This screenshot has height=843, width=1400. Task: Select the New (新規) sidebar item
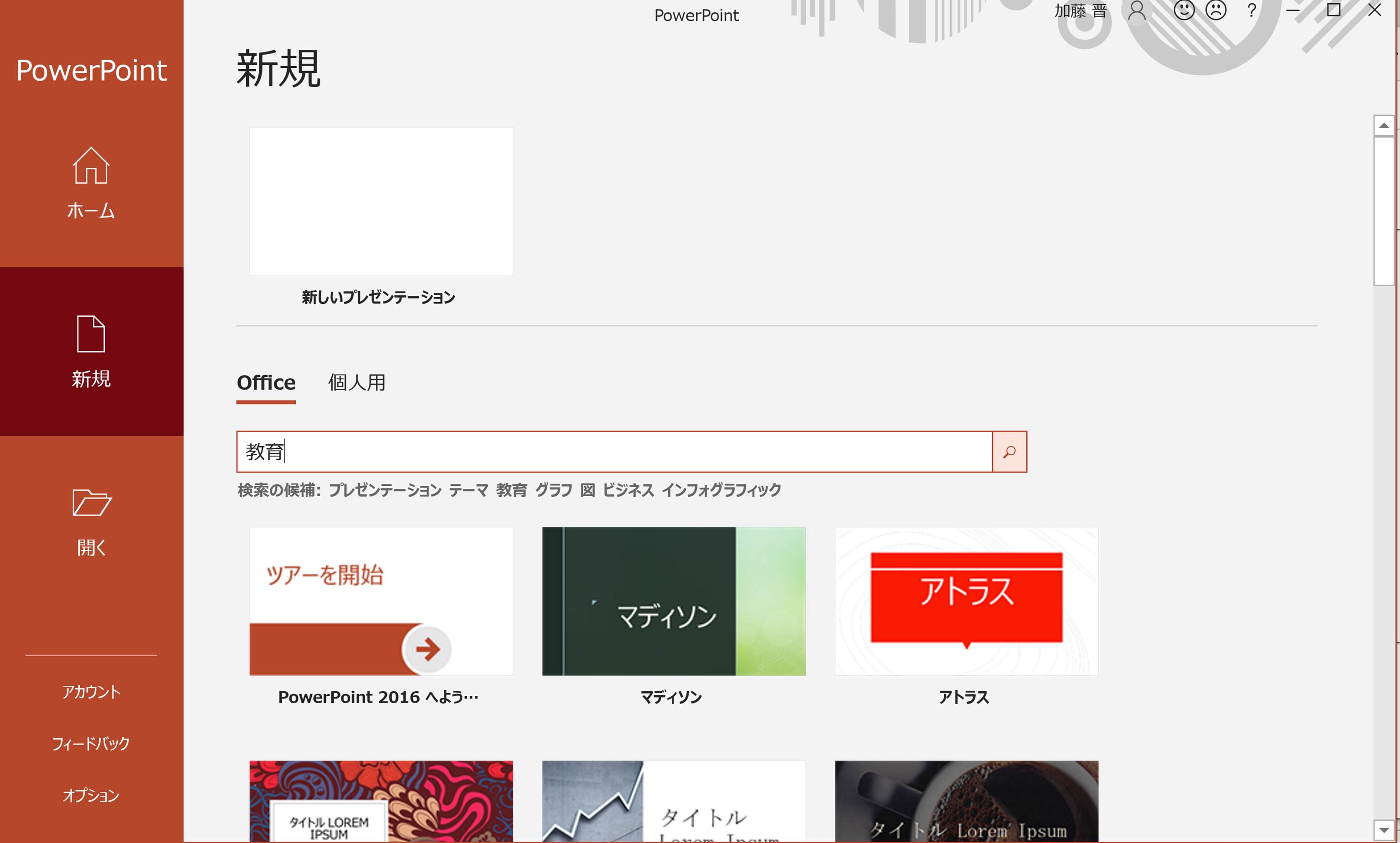[x=91, y=352]
